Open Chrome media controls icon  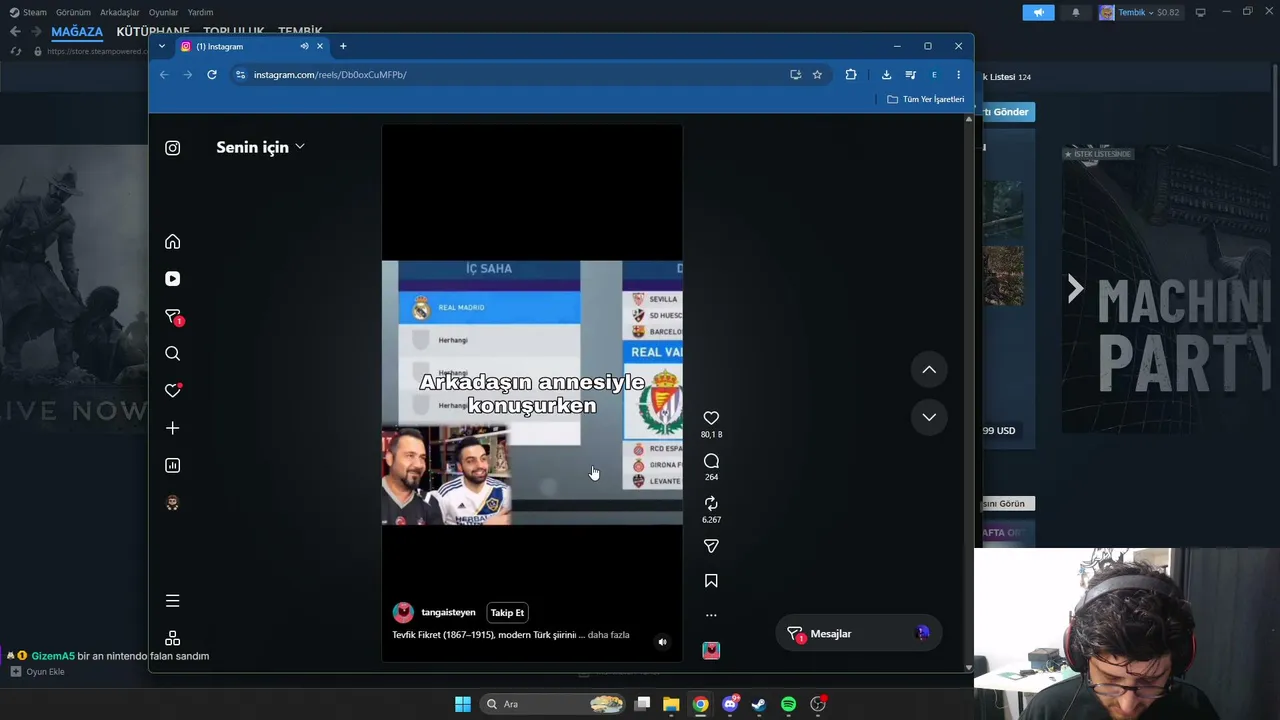point(910,75)
